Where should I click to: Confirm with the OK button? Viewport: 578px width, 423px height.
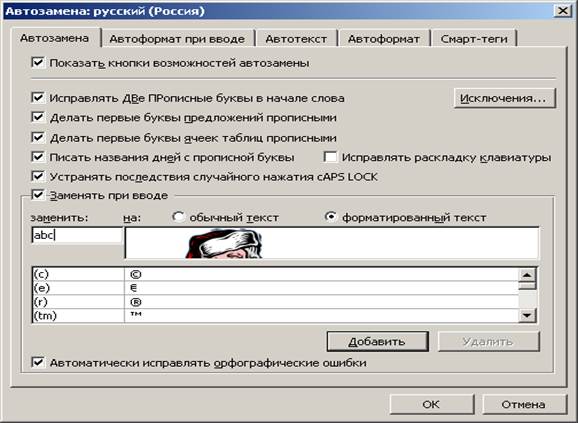click(x=431, y=404)
